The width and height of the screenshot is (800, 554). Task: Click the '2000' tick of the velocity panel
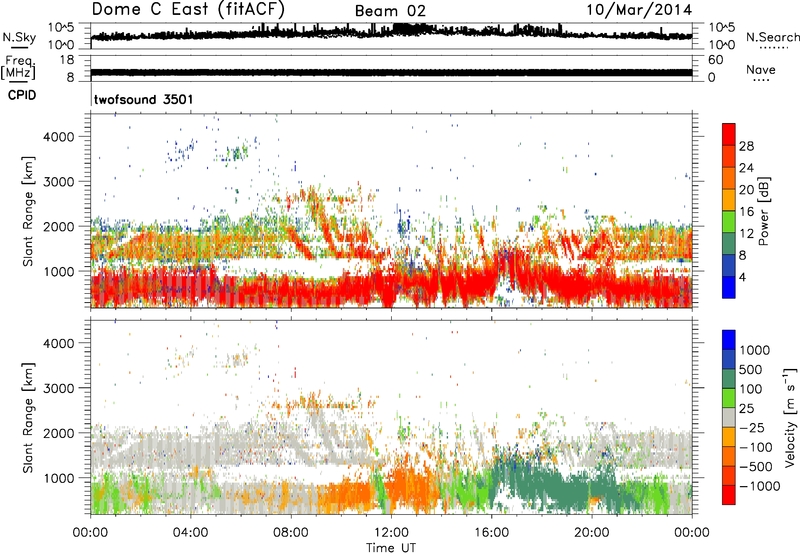[58, 433]
